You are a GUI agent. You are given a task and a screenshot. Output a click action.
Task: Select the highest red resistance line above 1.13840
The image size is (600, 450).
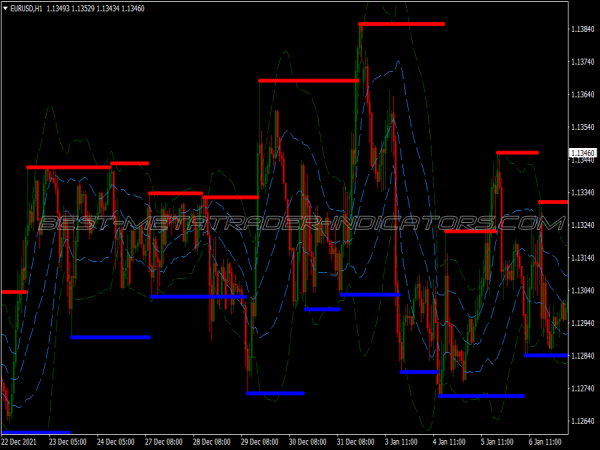pos(401,24)
